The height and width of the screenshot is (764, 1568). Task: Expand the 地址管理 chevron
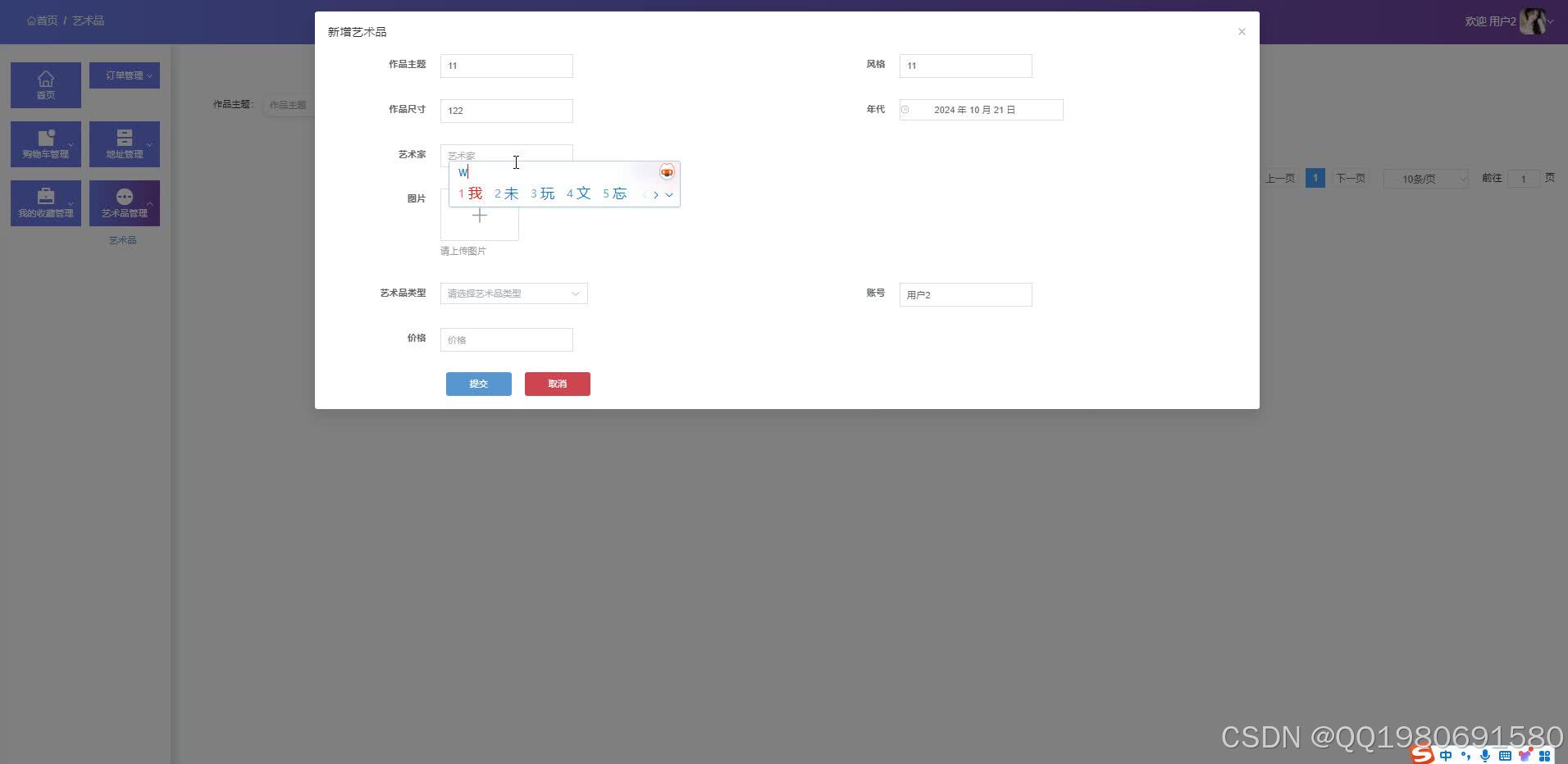(149, 145)
